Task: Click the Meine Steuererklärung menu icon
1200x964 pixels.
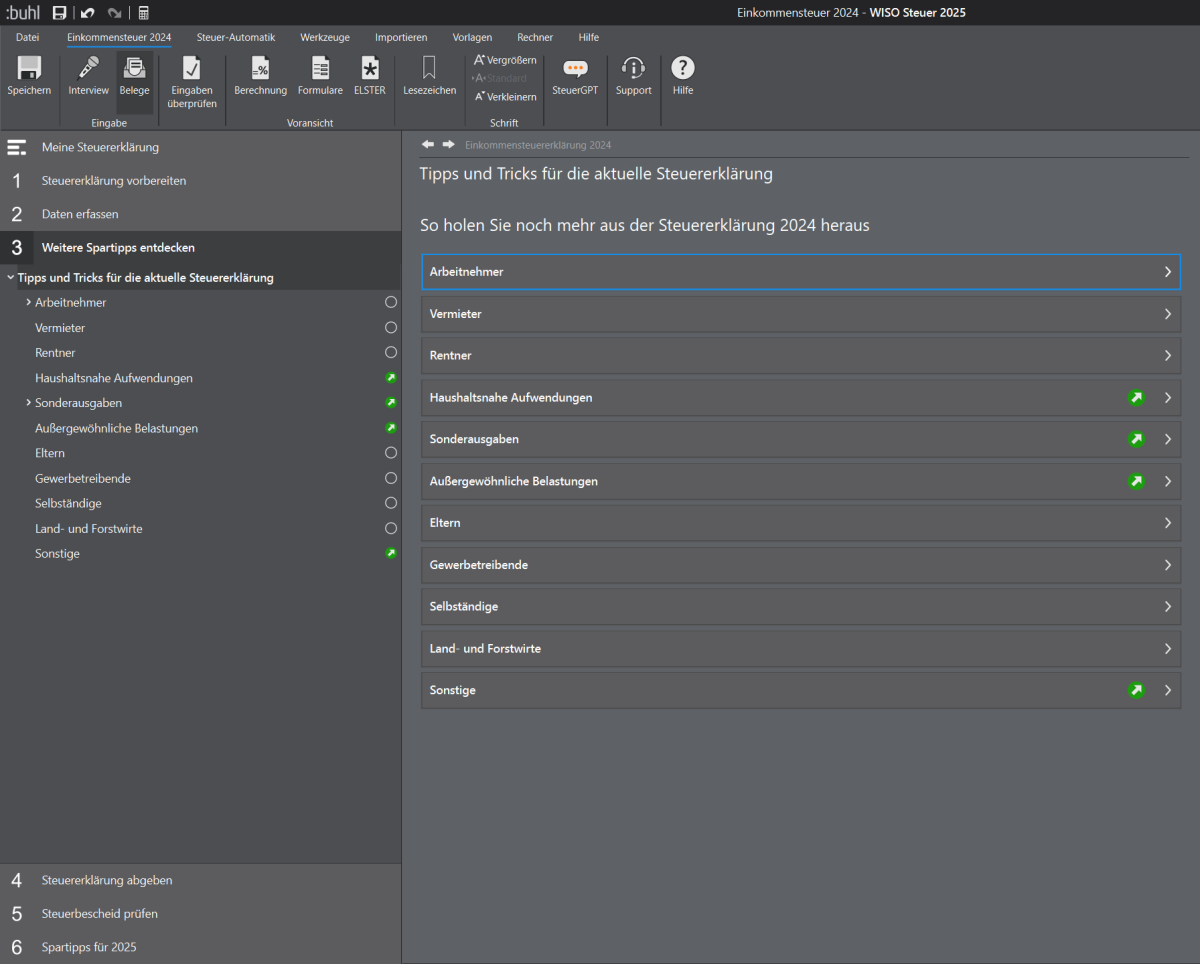Action: (x=16, y=147)
